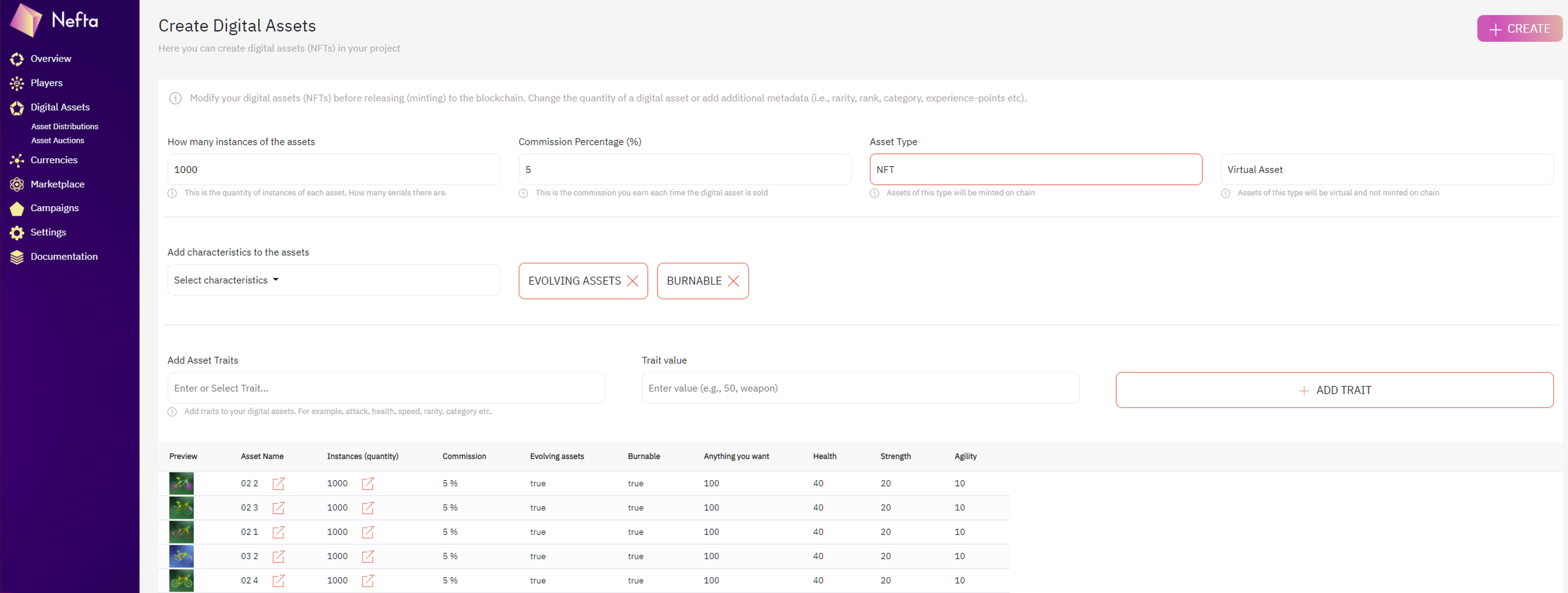This screenshot has height=593, width=1568.
Task: Open the Select characteristics dropdown
Action: [333, 280]
